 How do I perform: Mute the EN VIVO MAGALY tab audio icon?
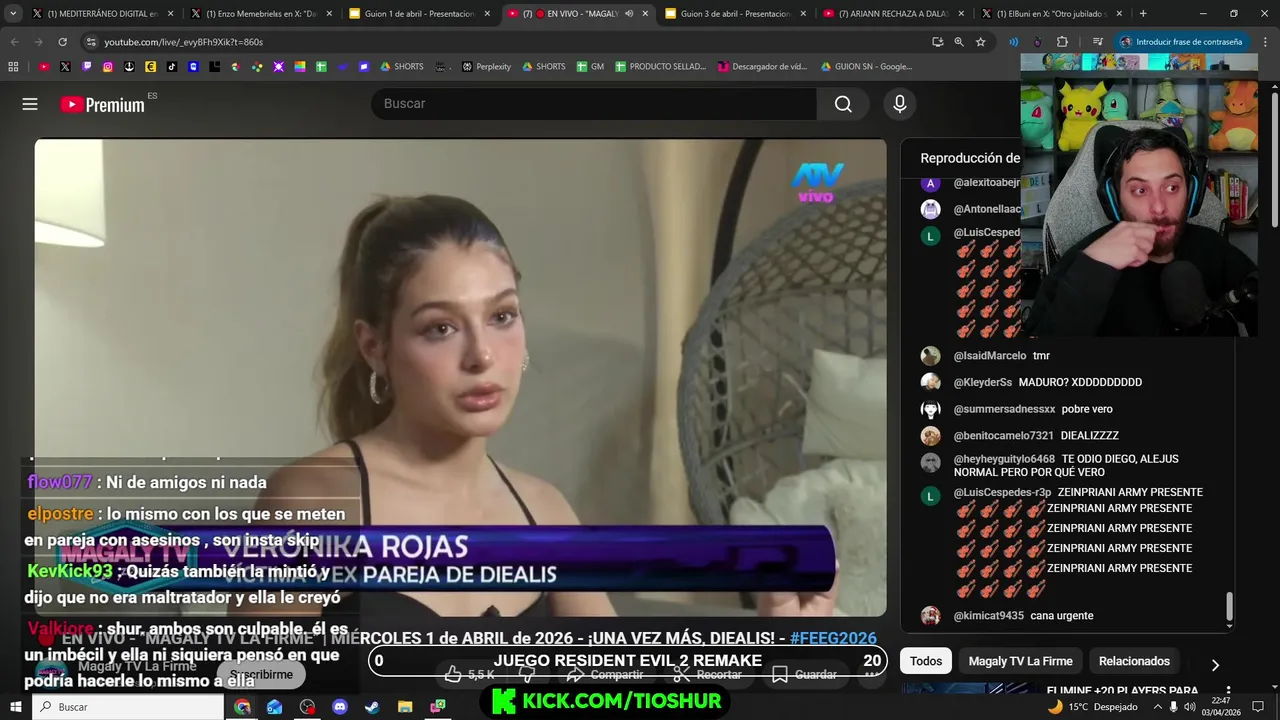[x=629, y=14]
